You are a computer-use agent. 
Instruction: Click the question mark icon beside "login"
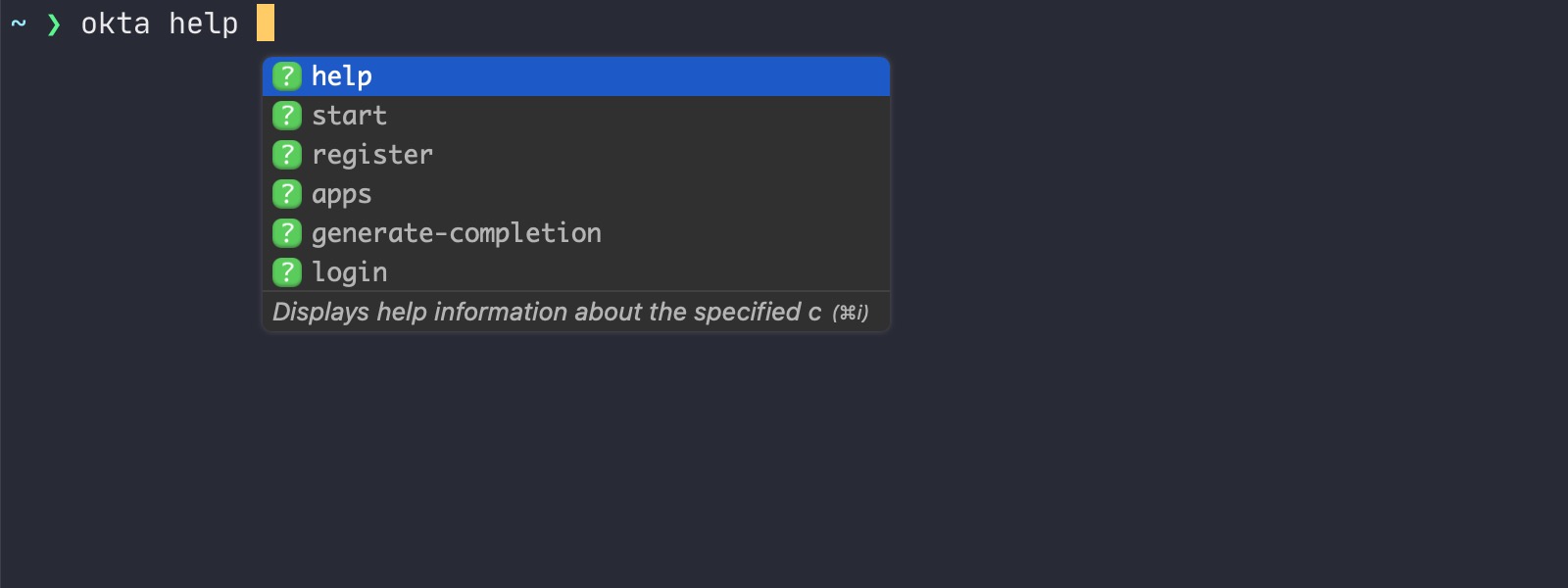point(287,271)
